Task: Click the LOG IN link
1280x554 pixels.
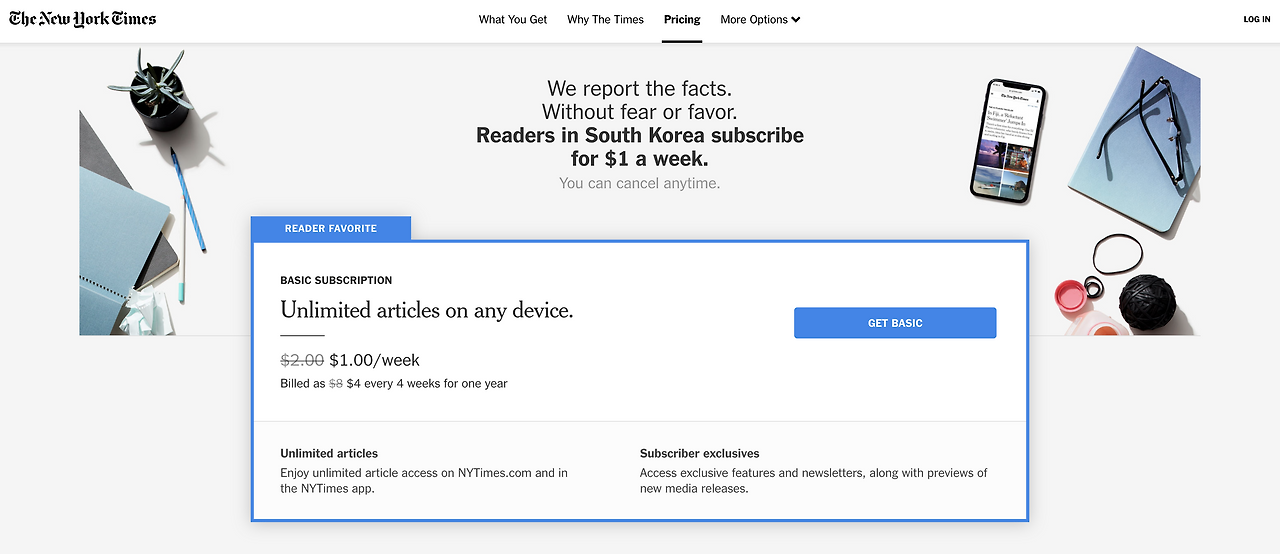Action: tap(1257, 19)
